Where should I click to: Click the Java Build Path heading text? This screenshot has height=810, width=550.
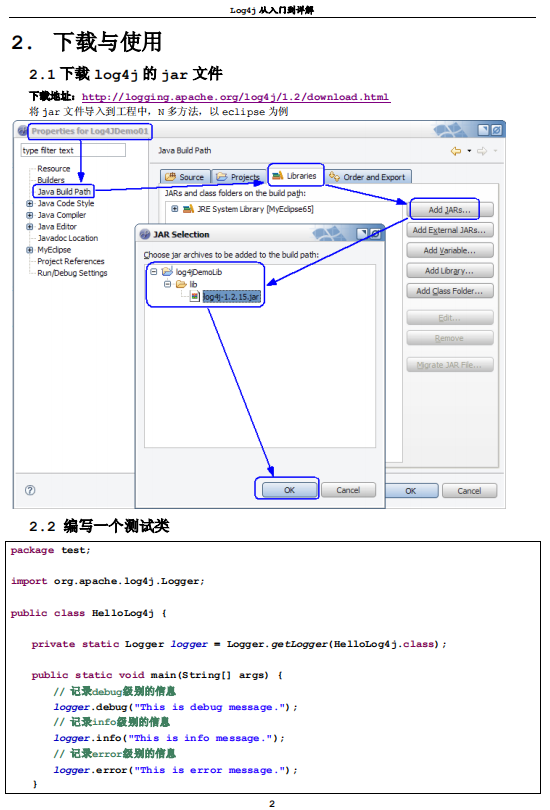click(184, 150)
